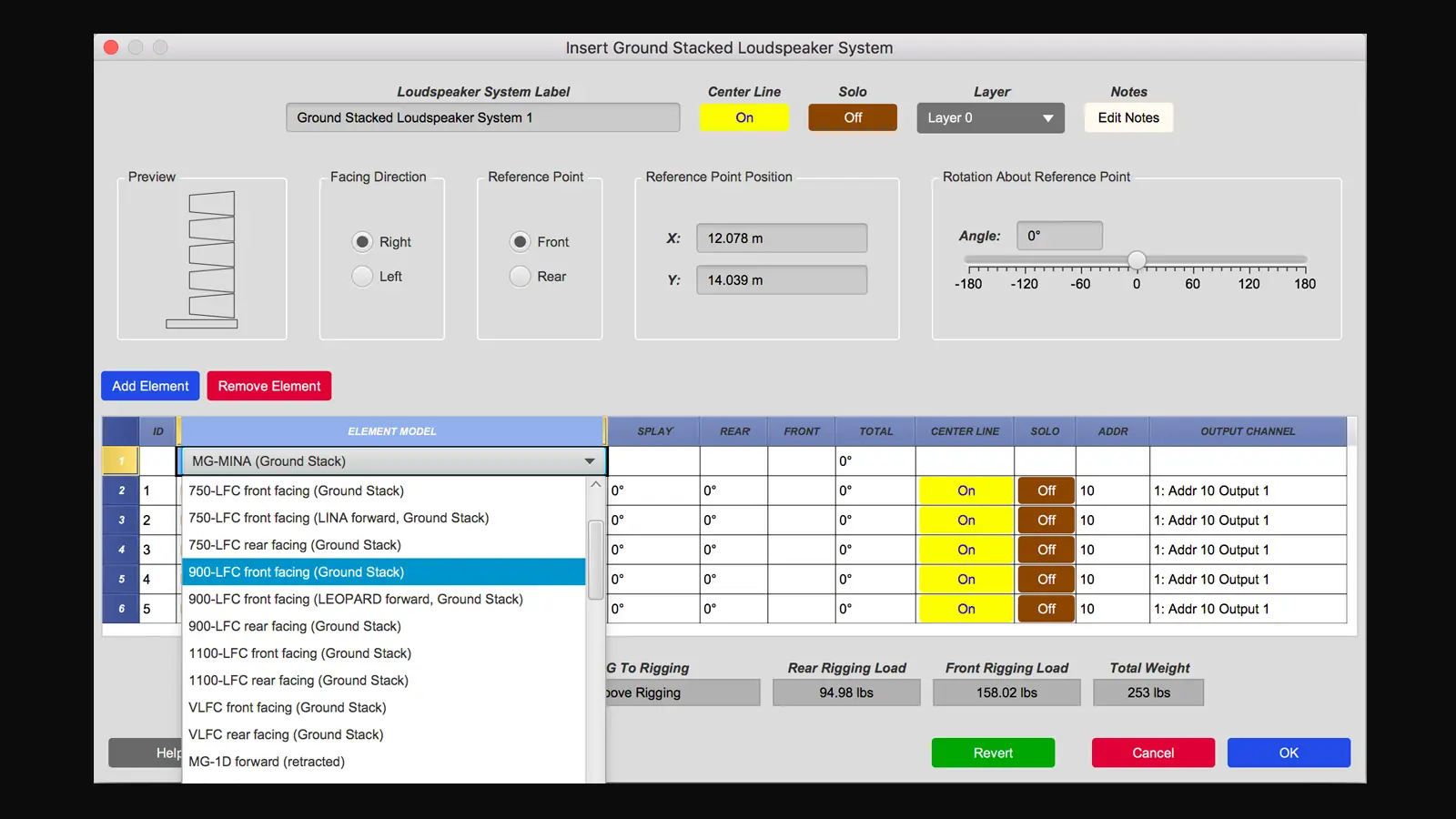This screenshot has height=819, width=1456.
Task: Turn off the Center Line toggle
Action: coord(744,117)
